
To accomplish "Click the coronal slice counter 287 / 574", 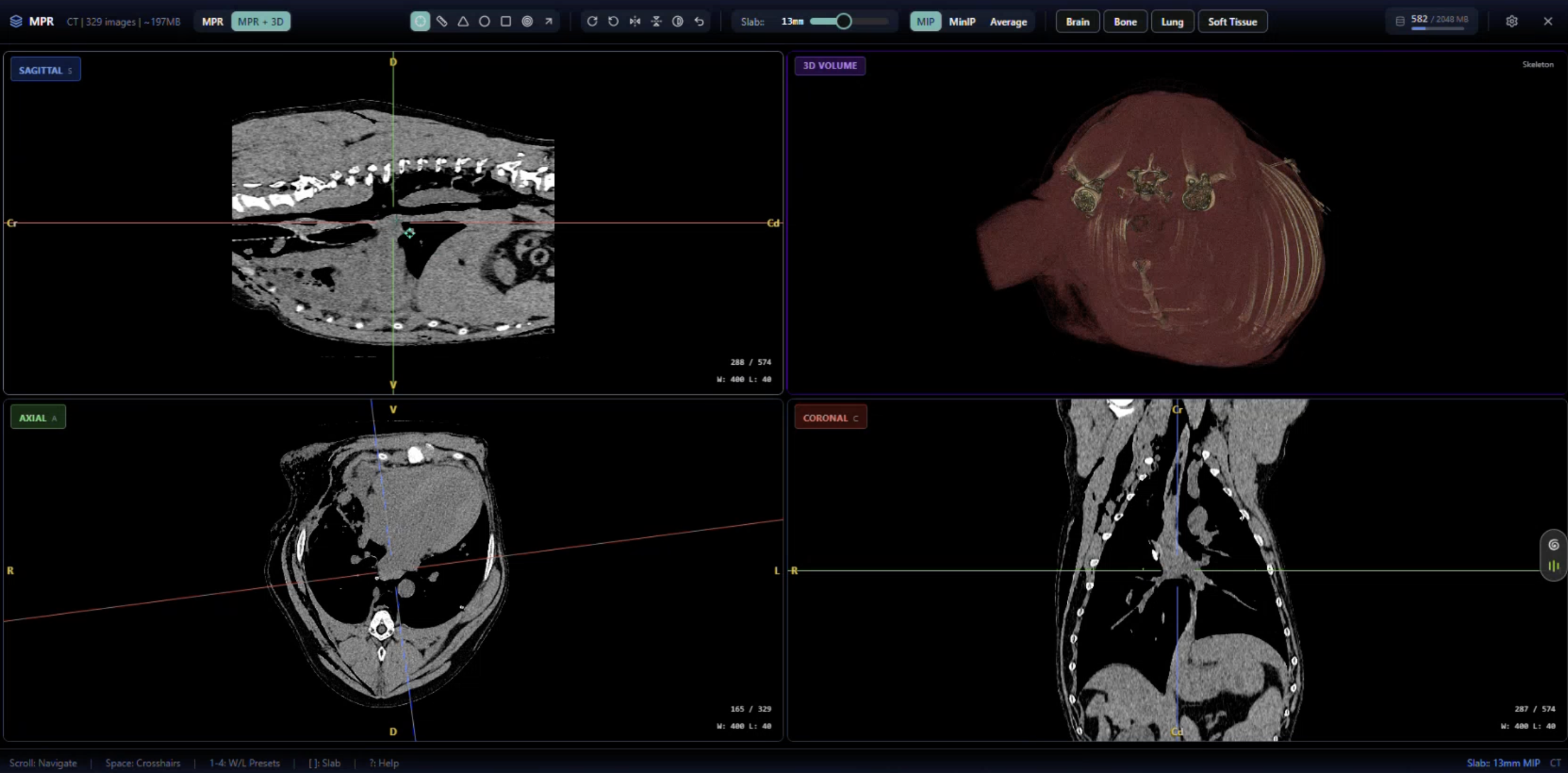I will [1535, 708].
